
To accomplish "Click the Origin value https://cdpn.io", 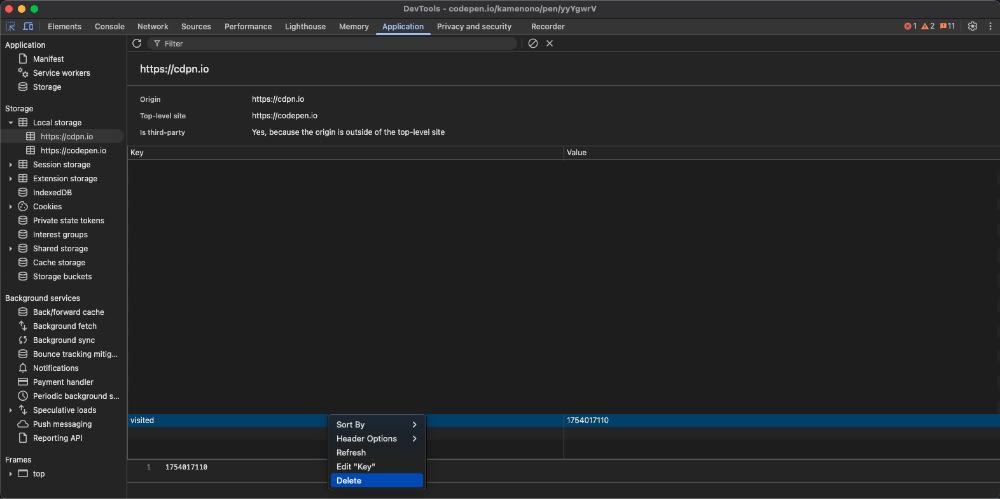I will pyautogui.click(x=278, y=100).
